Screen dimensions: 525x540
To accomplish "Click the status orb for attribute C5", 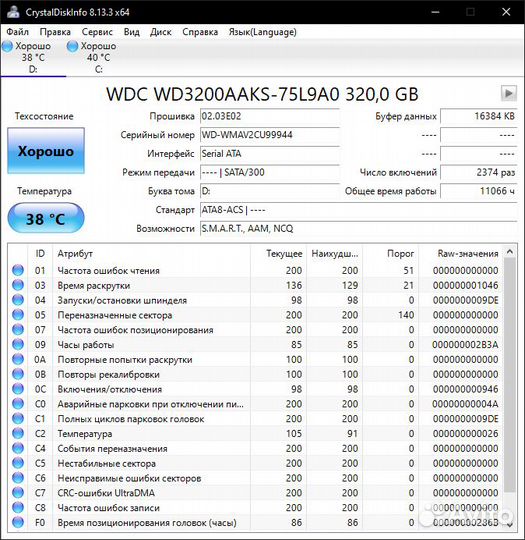I will click(x=18, y=463).
